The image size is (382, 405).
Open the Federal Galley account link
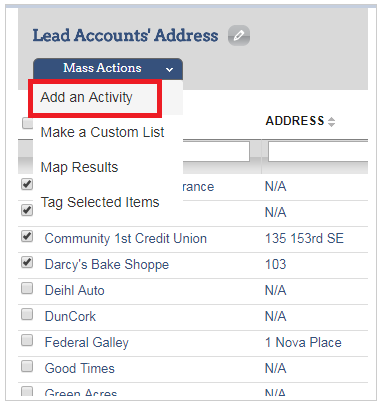pyautogui.click(x=87, y=343)
